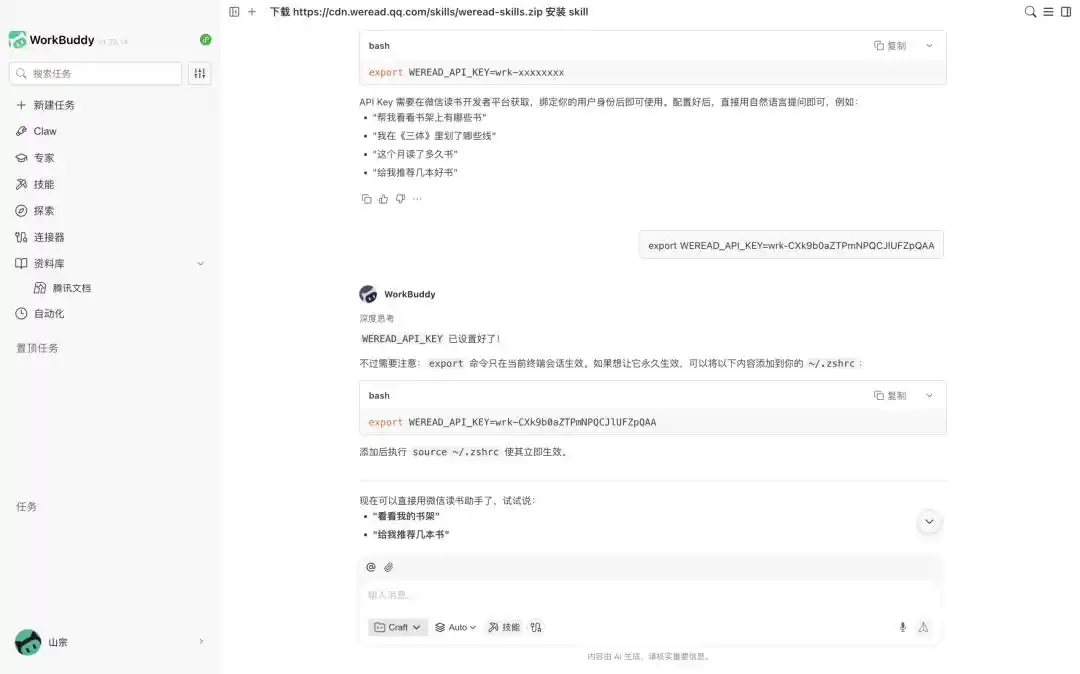Start voice input with microphone icon
The image size is (1080, 674).
(902, 628)
